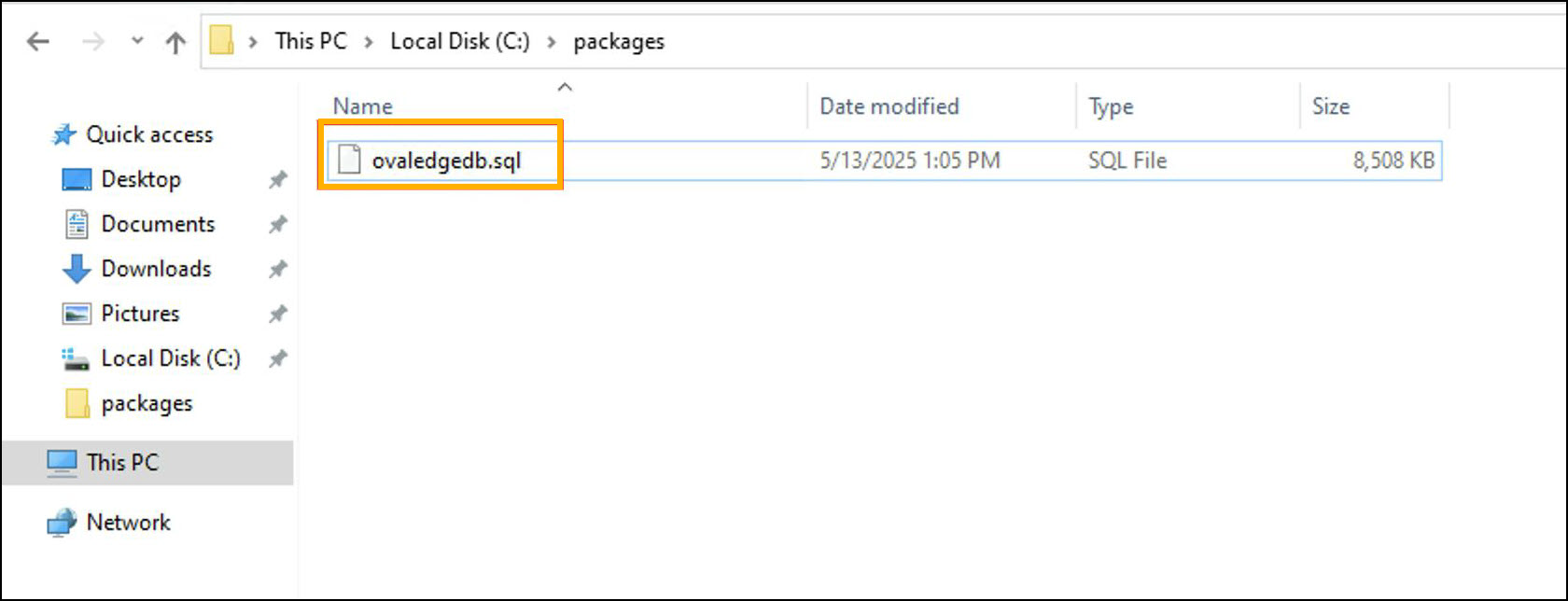The image size is (1568, 601).
Task: Sort by Date modified column
Action: tap(889, 106)
